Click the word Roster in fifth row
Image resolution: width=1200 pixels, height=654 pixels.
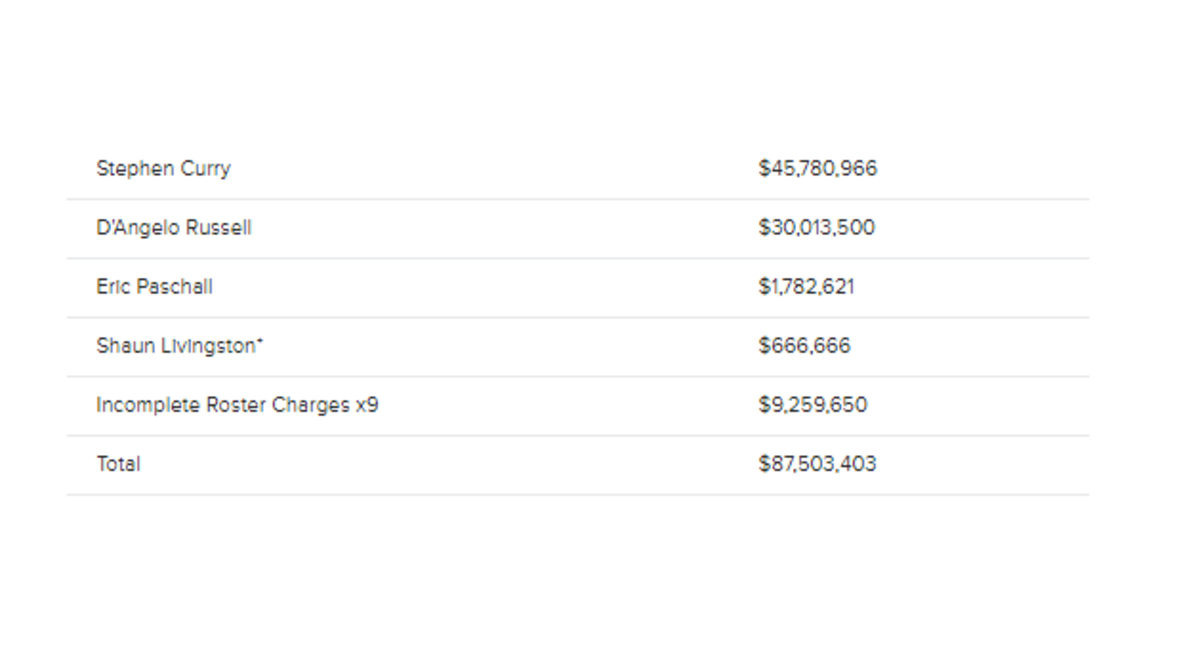236,405
